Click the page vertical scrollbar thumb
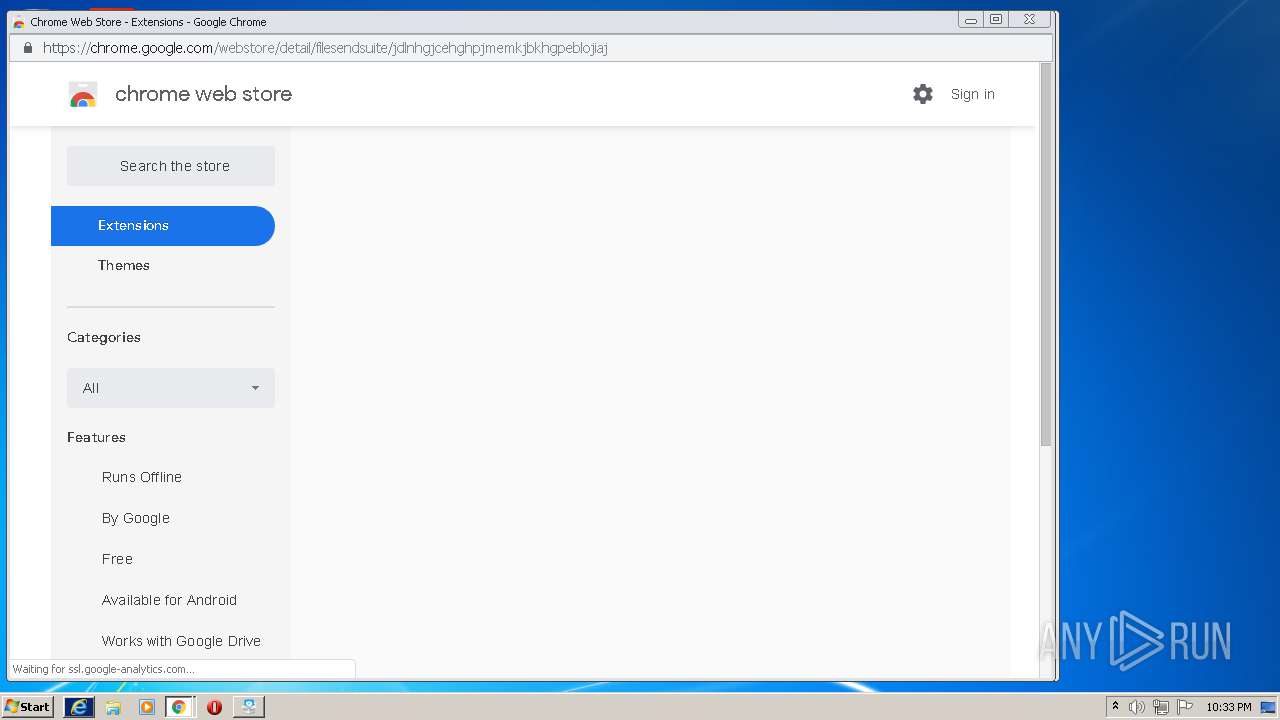Screen dimensions: 1280x720 pos(1046,254)
